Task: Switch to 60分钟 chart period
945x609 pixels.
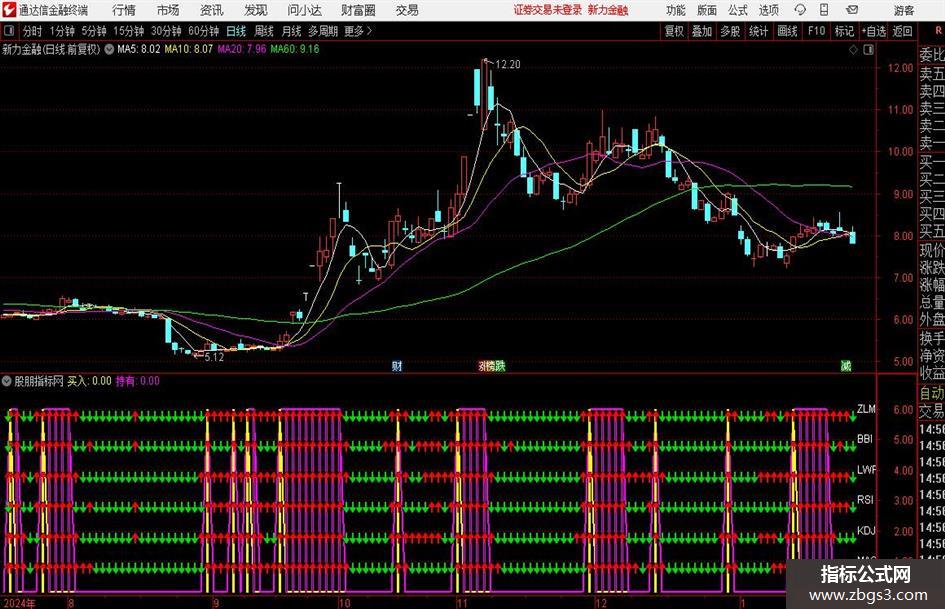Action: (x=204, y=31)
